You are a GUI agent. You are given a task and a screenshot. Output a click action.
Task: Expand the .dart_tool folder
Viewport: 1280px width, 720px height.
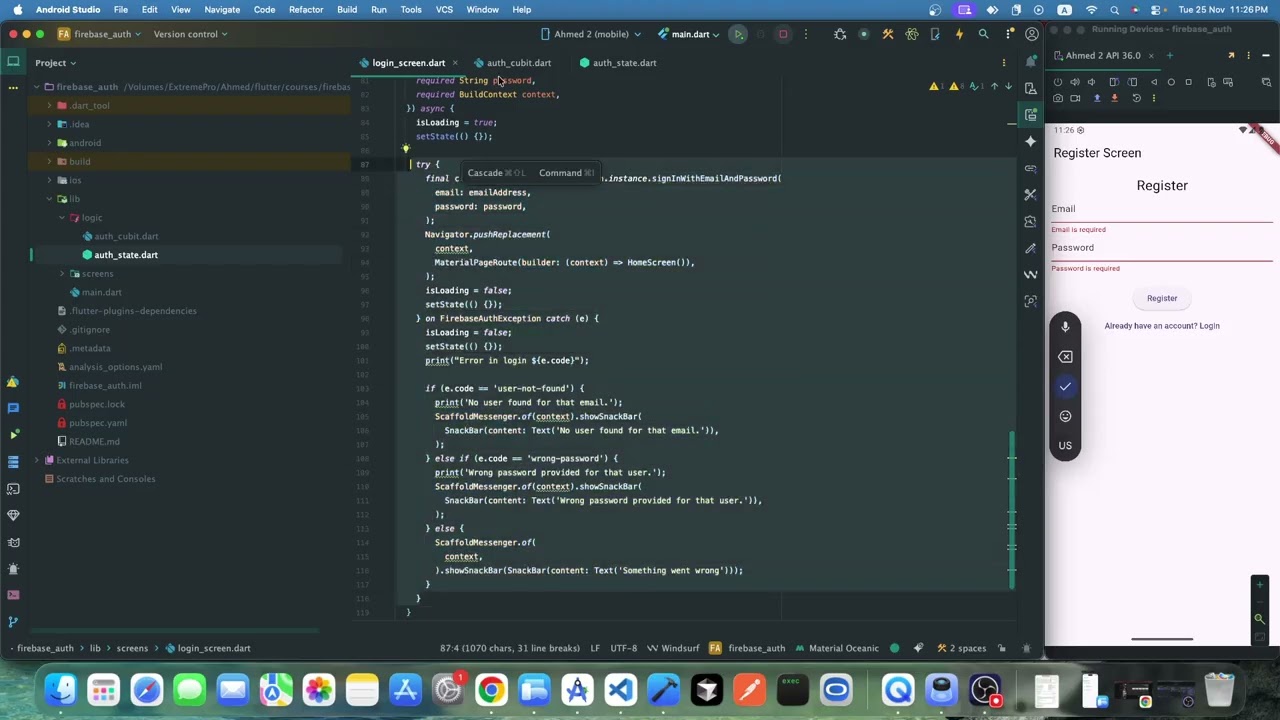point(49,106)
